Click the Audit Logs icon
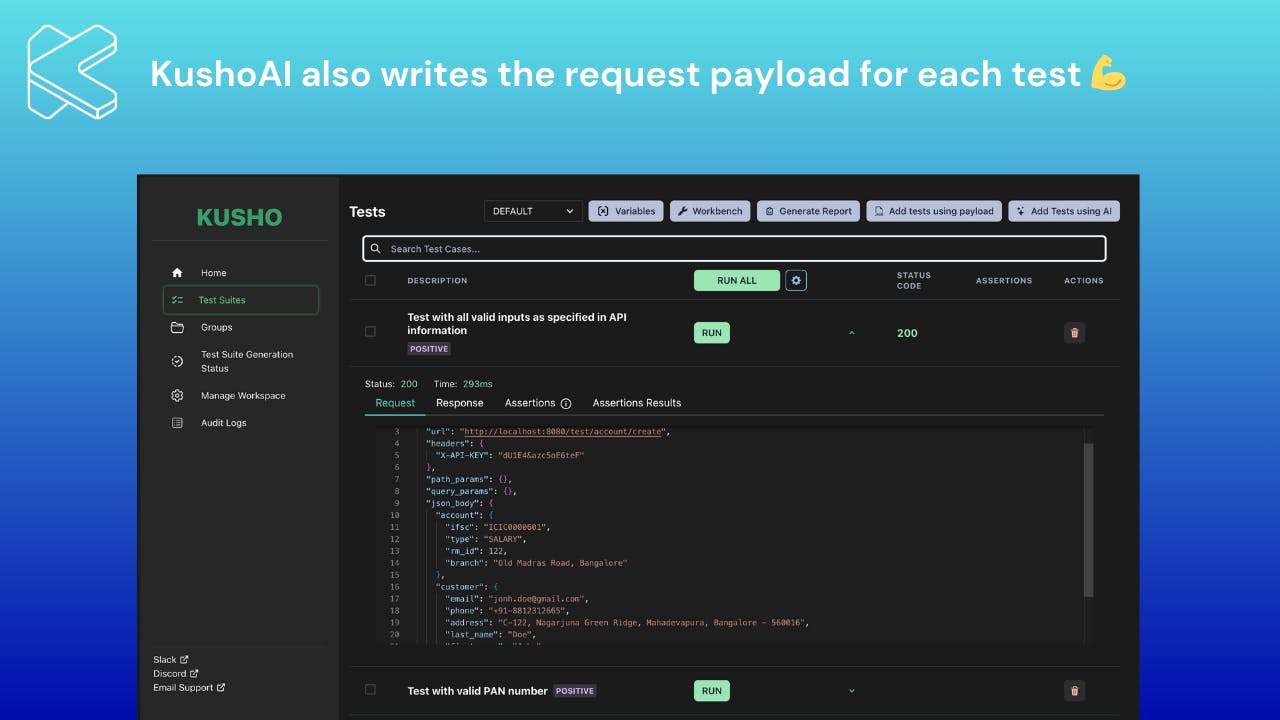This screenshot has width=1280, height=720. [177, 423]
